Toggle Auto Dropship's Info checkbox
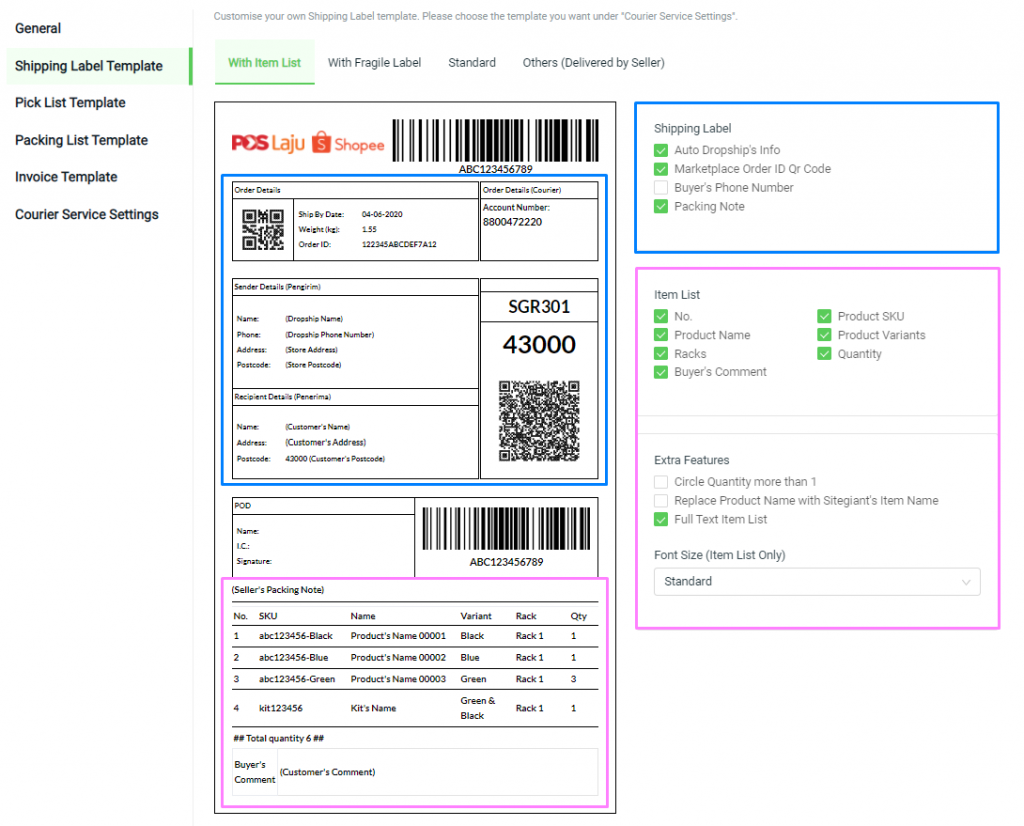 (661, 150)
